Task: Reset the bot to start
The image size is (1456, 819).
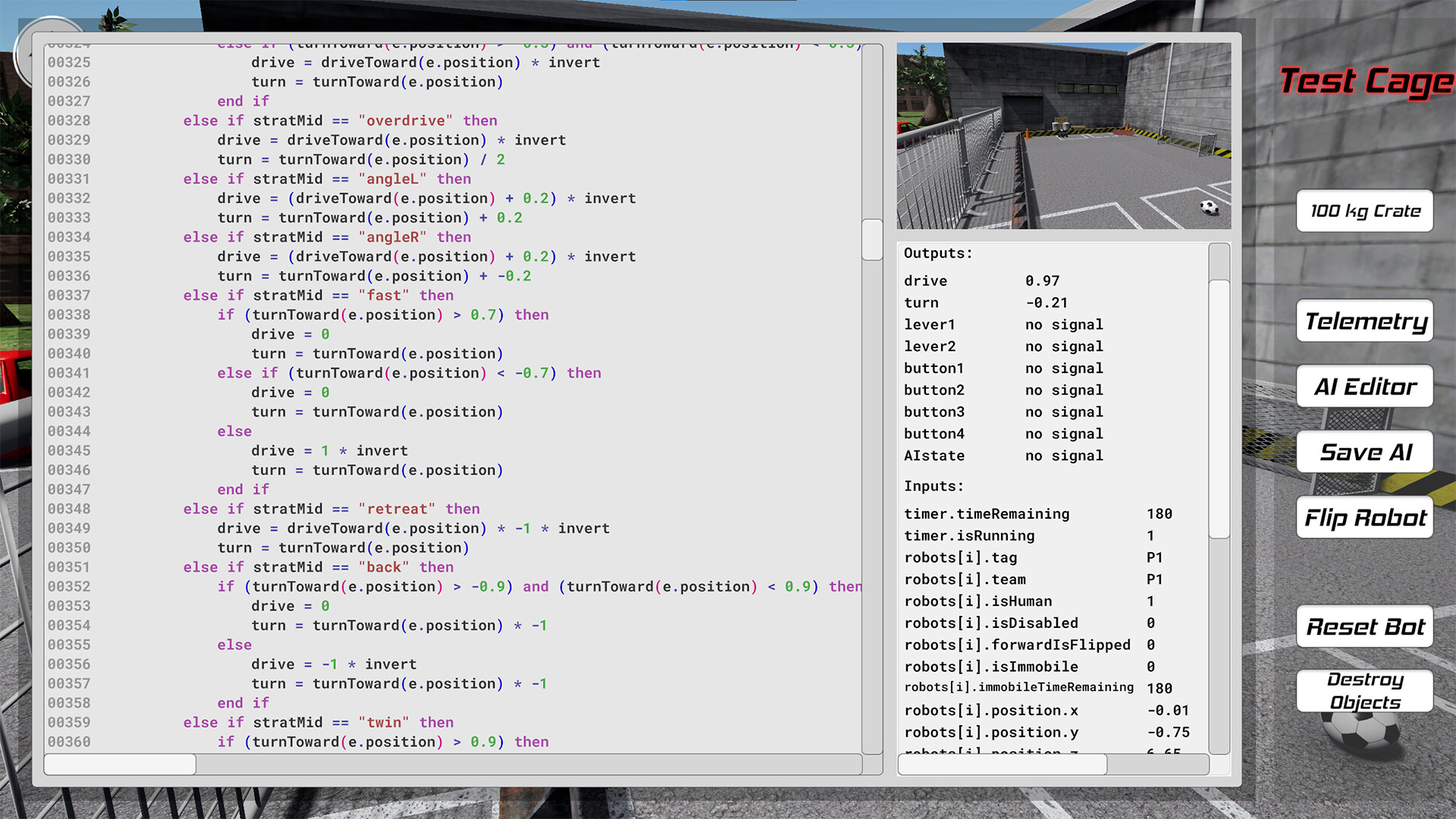Action: (1364, 627)
